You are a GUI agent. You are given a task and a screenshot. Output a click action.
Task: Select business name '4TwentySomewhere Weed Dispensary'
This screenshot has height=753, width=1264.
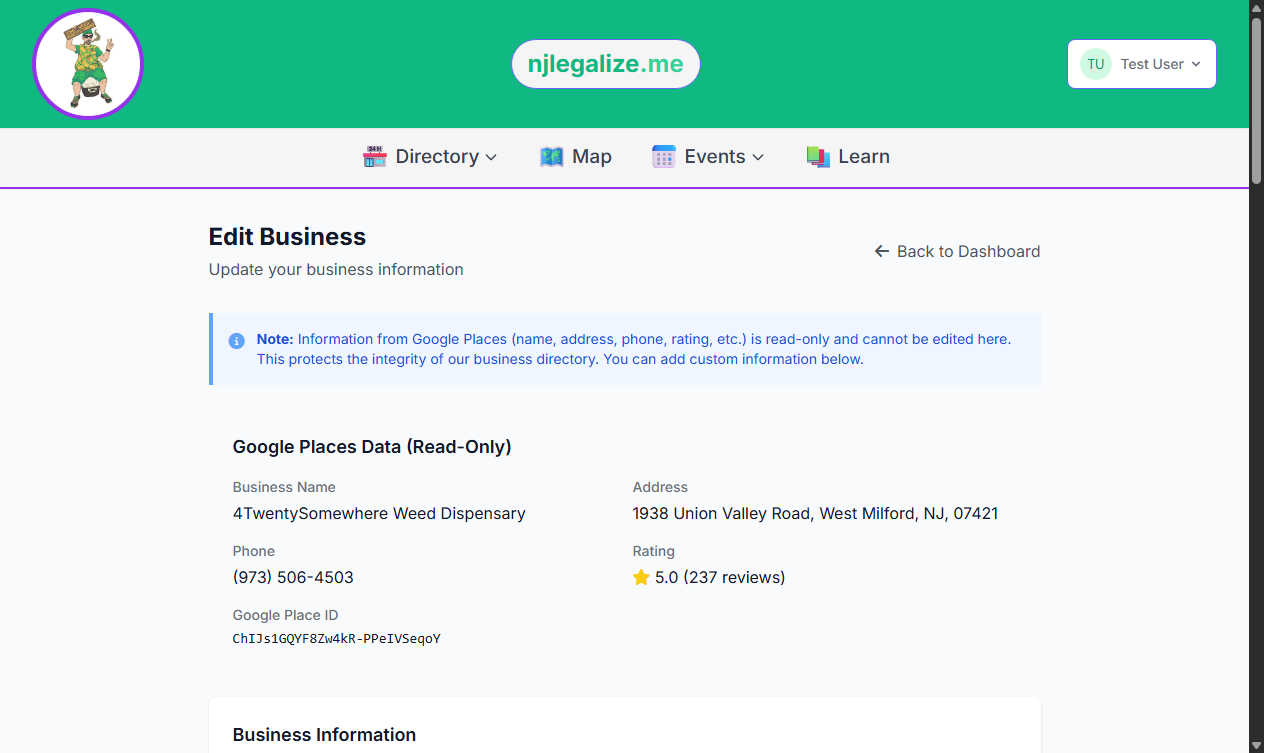click(x=379, y=513)
